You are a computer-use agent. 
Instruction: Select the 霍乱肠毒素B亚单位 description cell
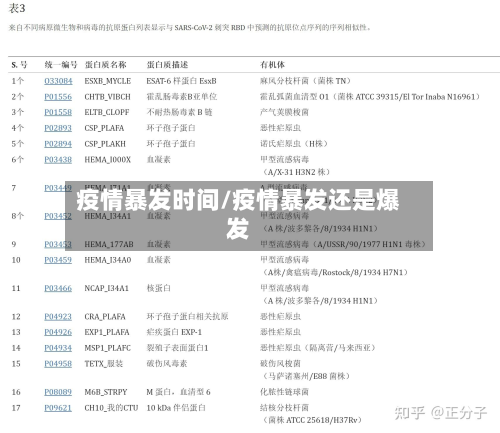pos(182,97)
